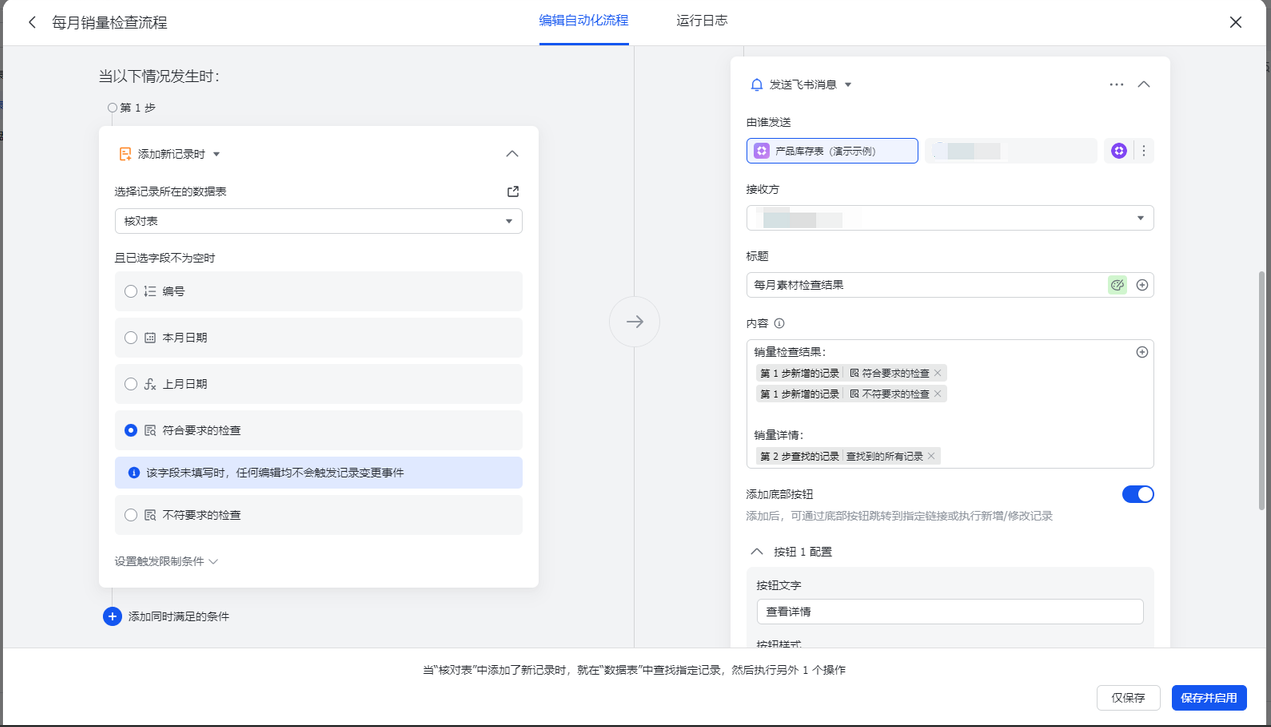Click the three-dot menu on 发送飞书消息 card

(1116, 85)
